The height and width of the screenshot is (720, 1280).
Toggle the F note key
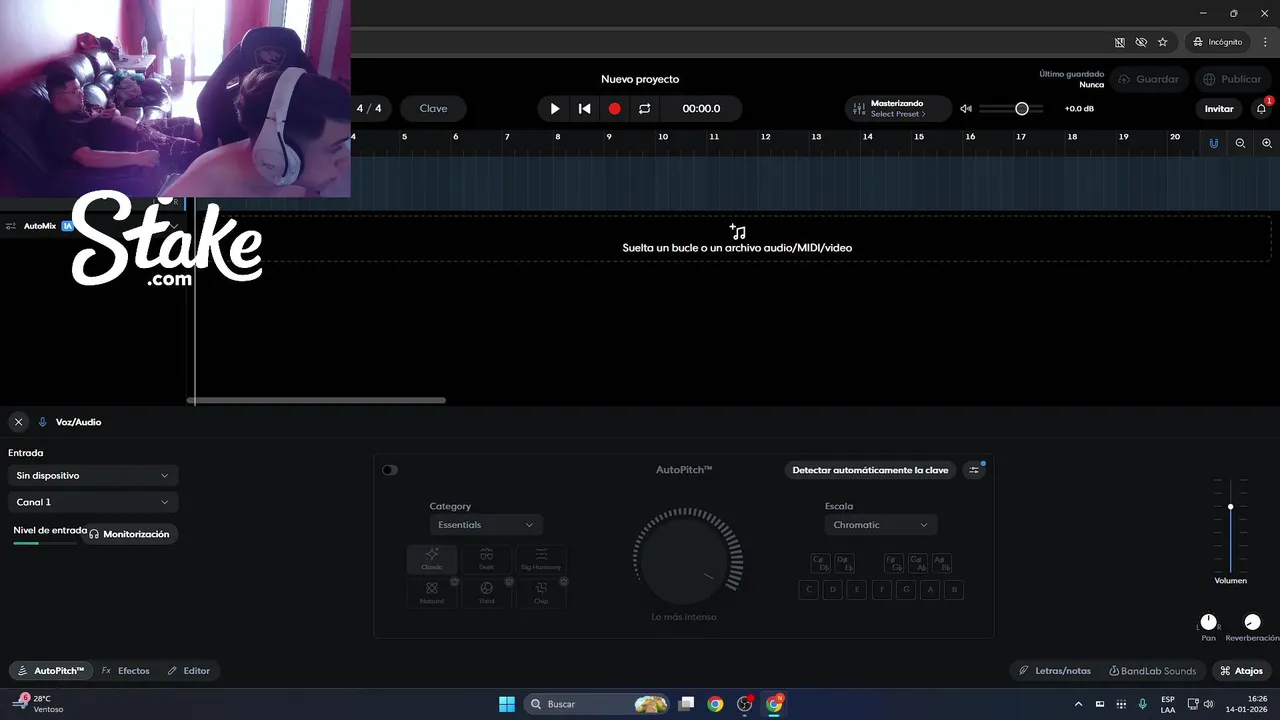click(x=882, y=590)
